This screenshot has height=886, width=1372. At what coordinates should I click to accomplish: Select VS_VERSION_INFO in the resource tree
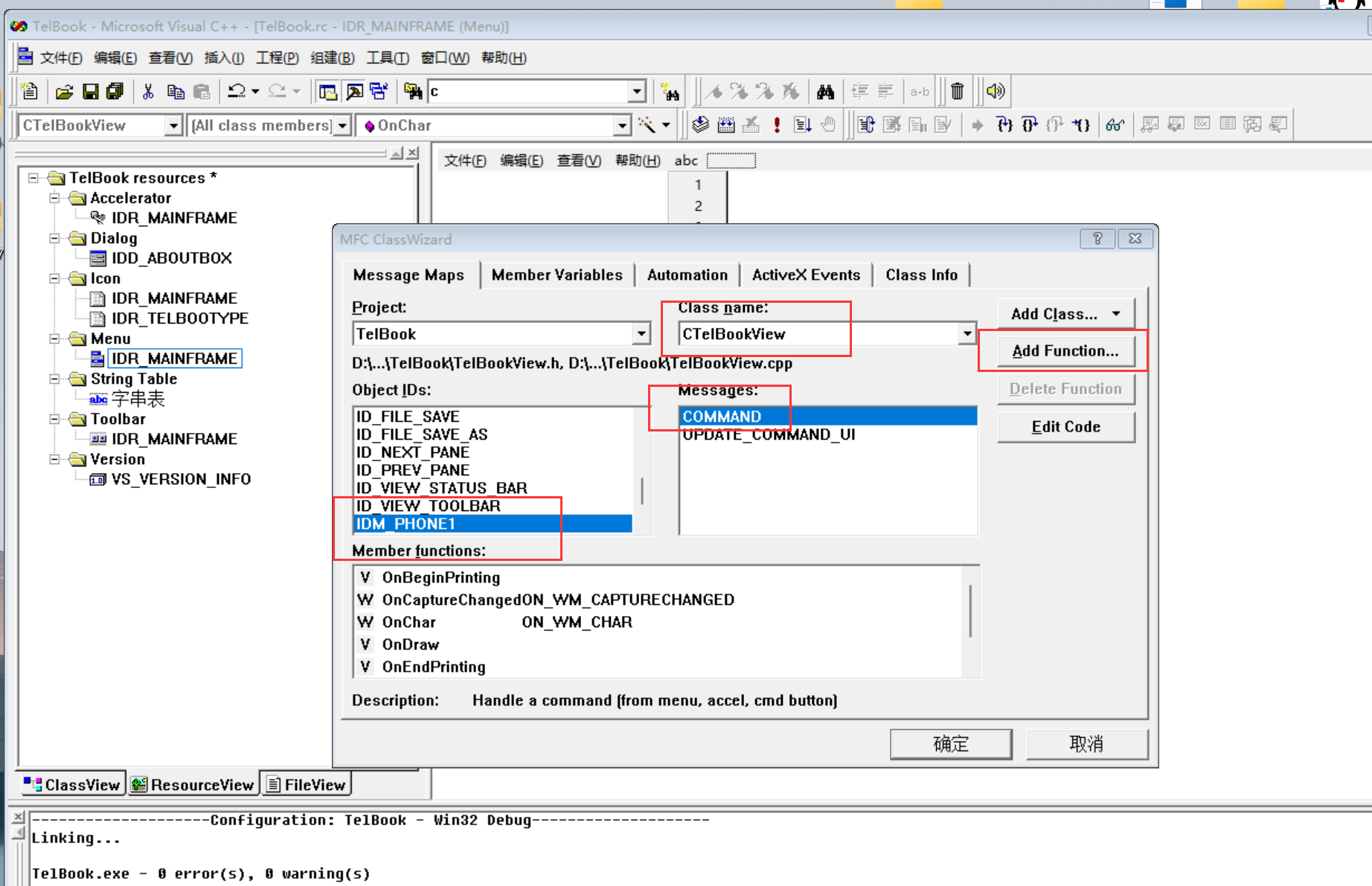pyautogui.click(x=181, y=479)
